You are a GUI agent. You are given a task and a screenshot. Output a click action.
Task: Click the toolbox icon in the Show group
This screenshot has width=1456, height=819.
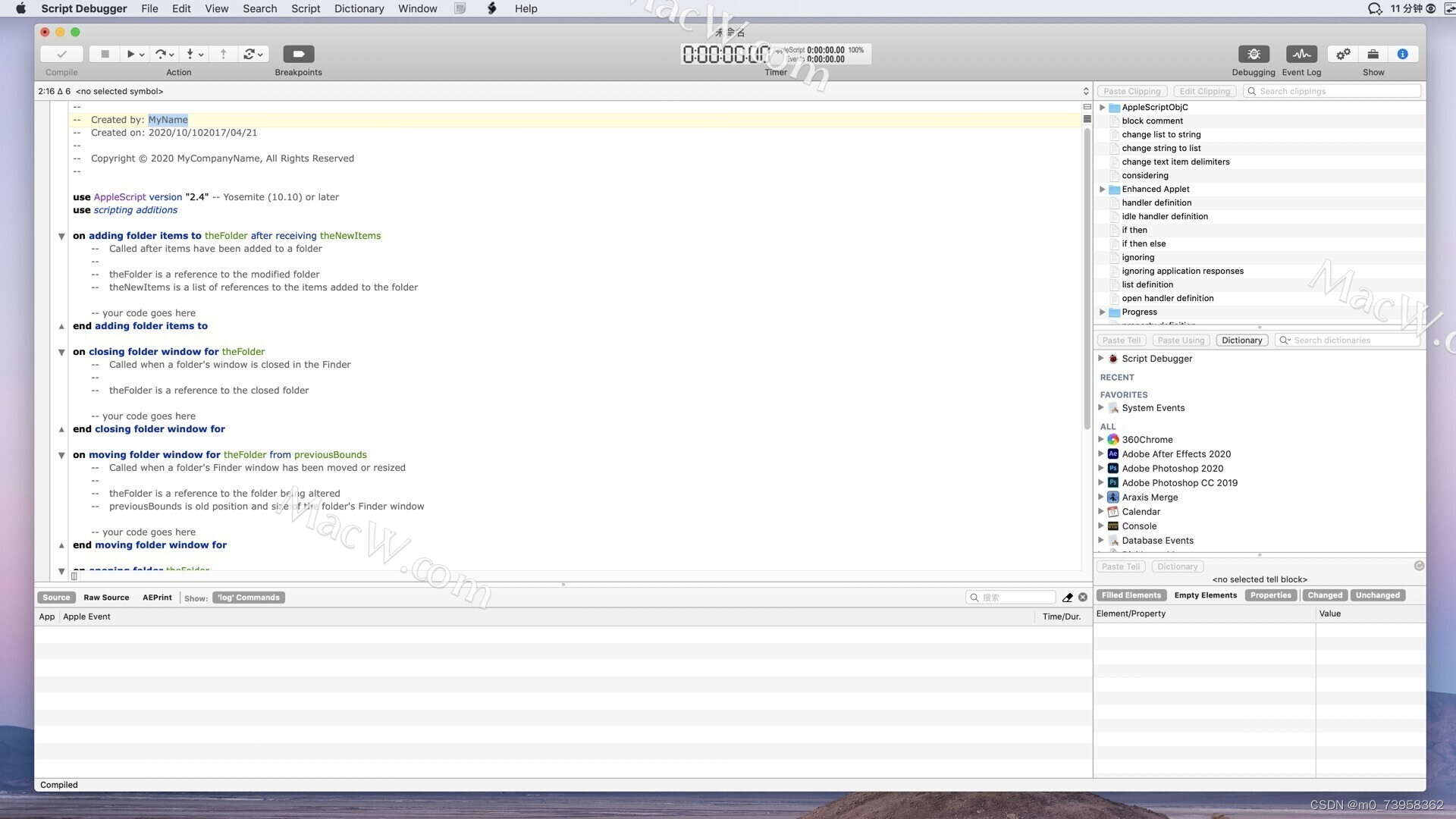(x=1371, y=54)
